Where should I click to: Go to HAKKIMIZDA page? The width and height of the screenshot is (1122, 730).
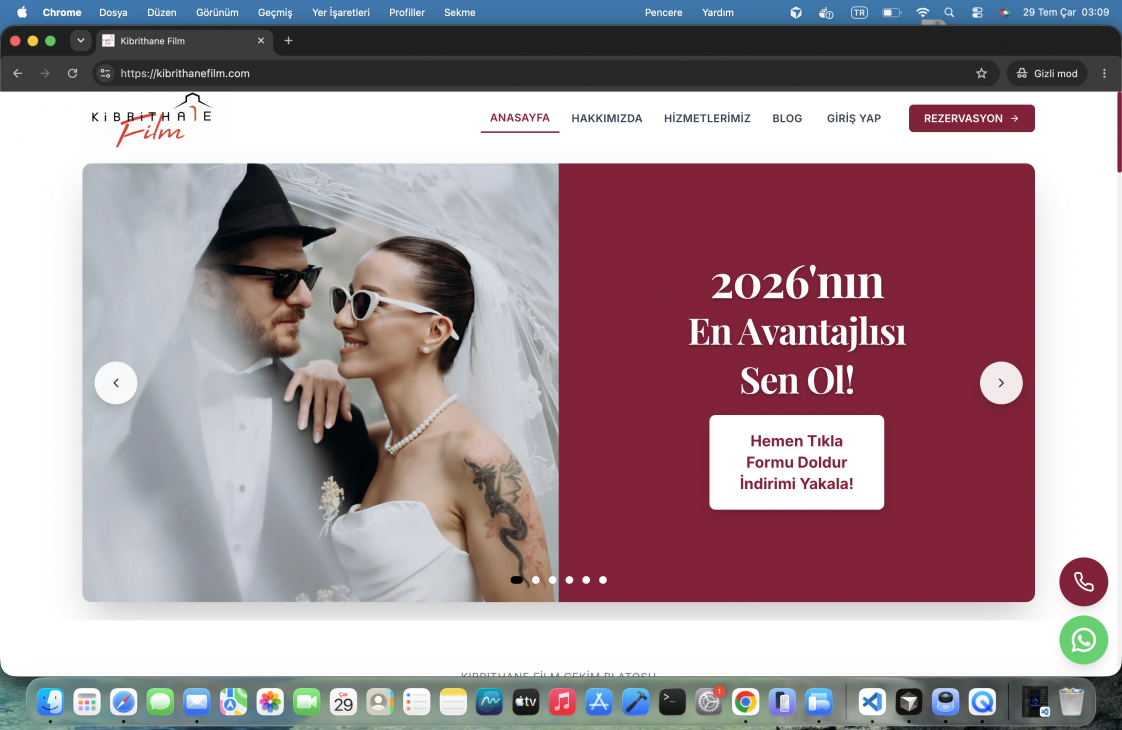pyautogui.click(x=607, y=118)
